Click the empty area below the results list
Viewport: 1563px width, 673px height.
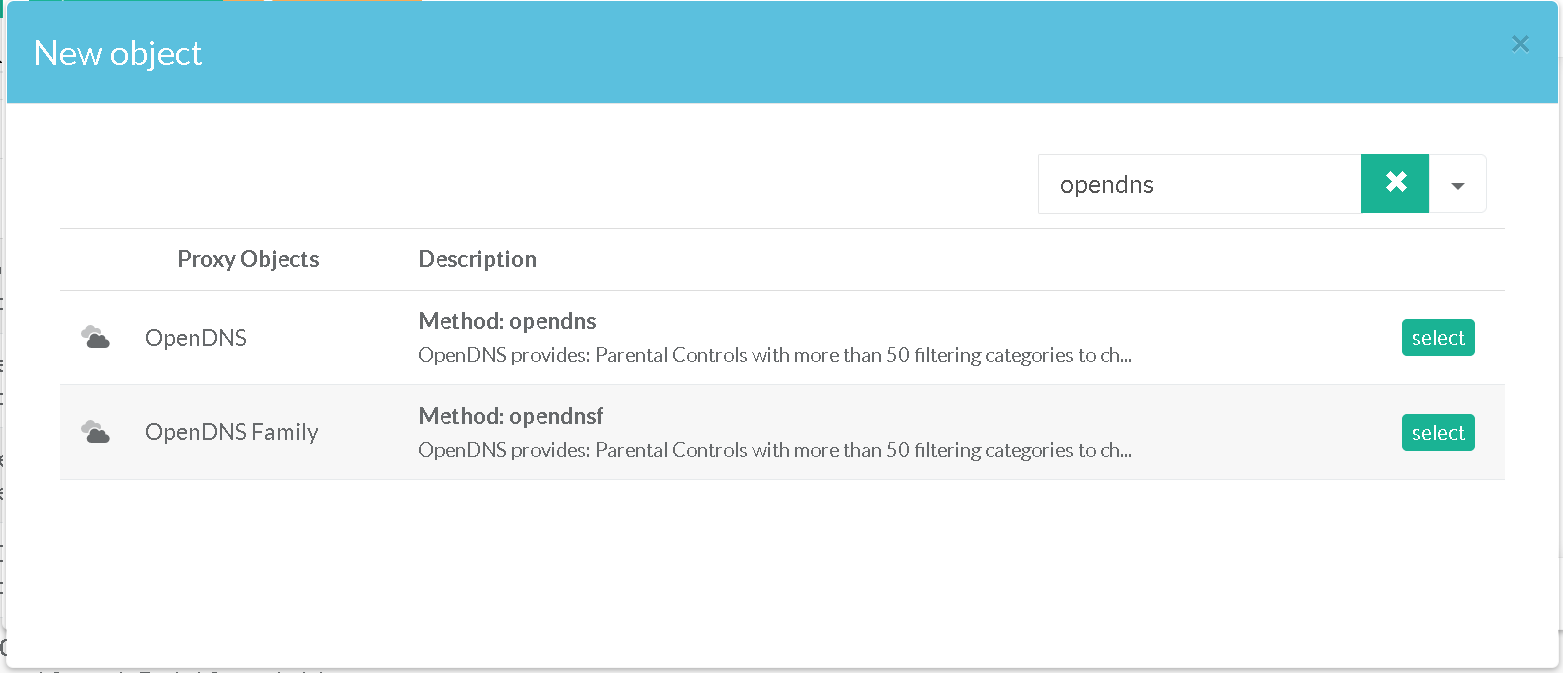[x=780, y=570]
